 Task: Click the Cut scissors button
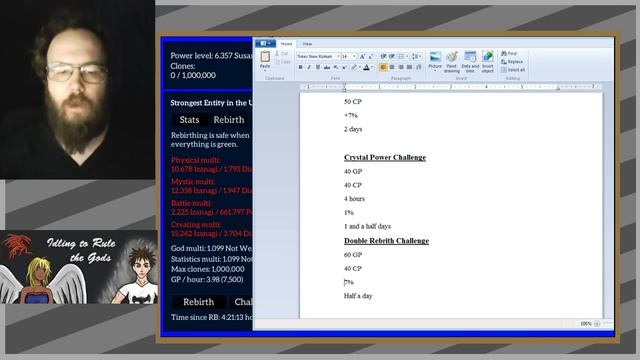tap(282, 53)
